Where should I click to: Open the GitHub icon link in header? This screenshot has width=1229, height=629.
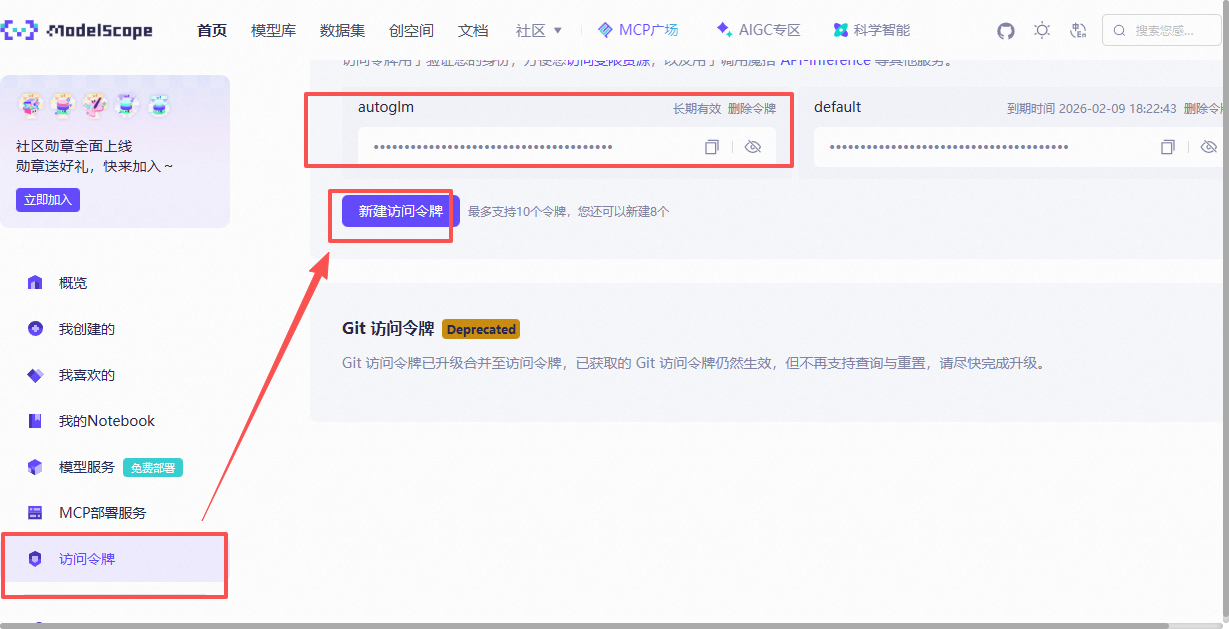click(1006, 31)
